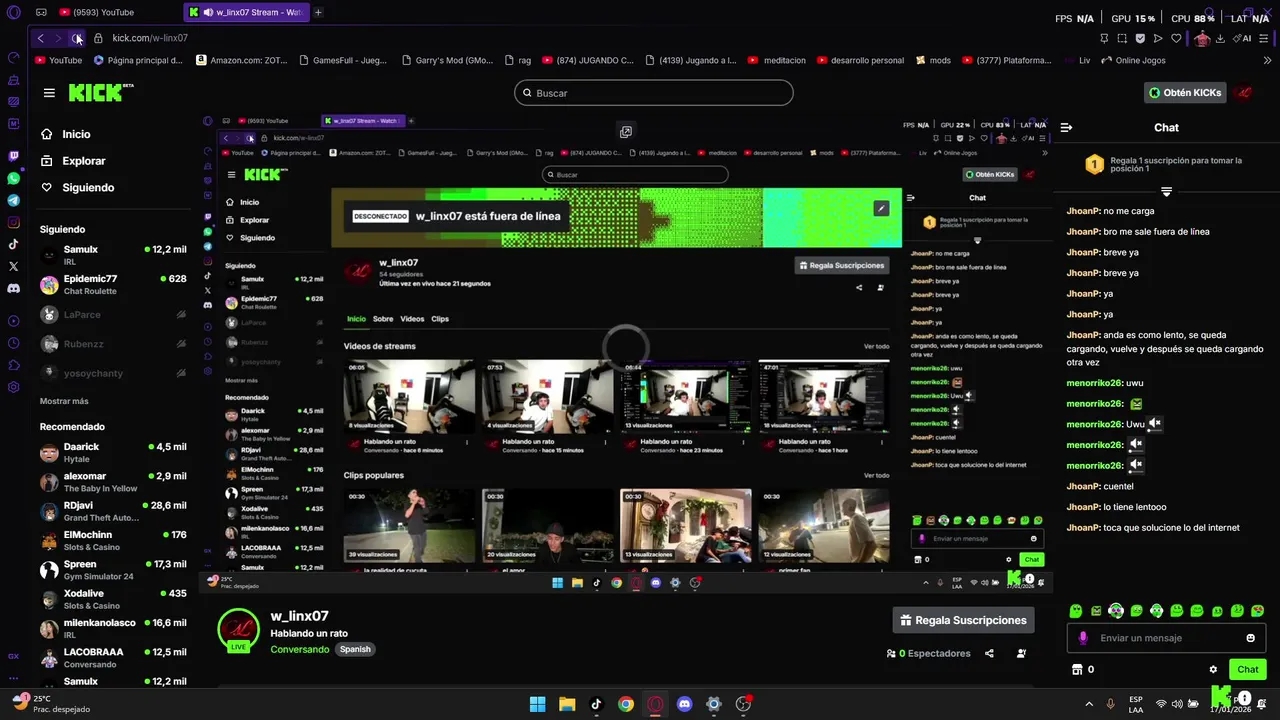Open the sidebar History clock icon
Viewport: 1280px width, 720px height.
(13, 343)
